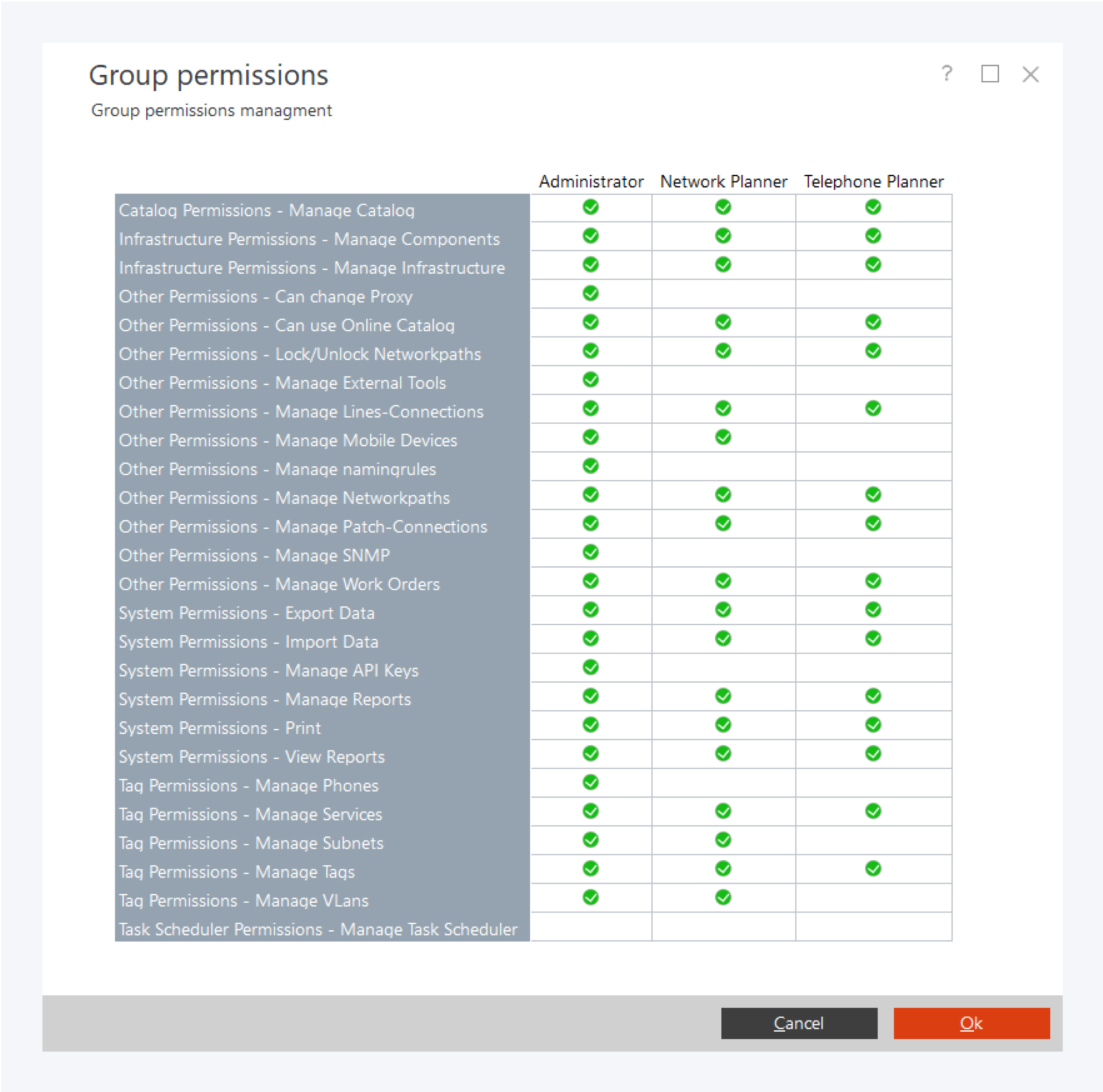
Task: Close the Group permissions dialog
Action: pos(1030,74)
